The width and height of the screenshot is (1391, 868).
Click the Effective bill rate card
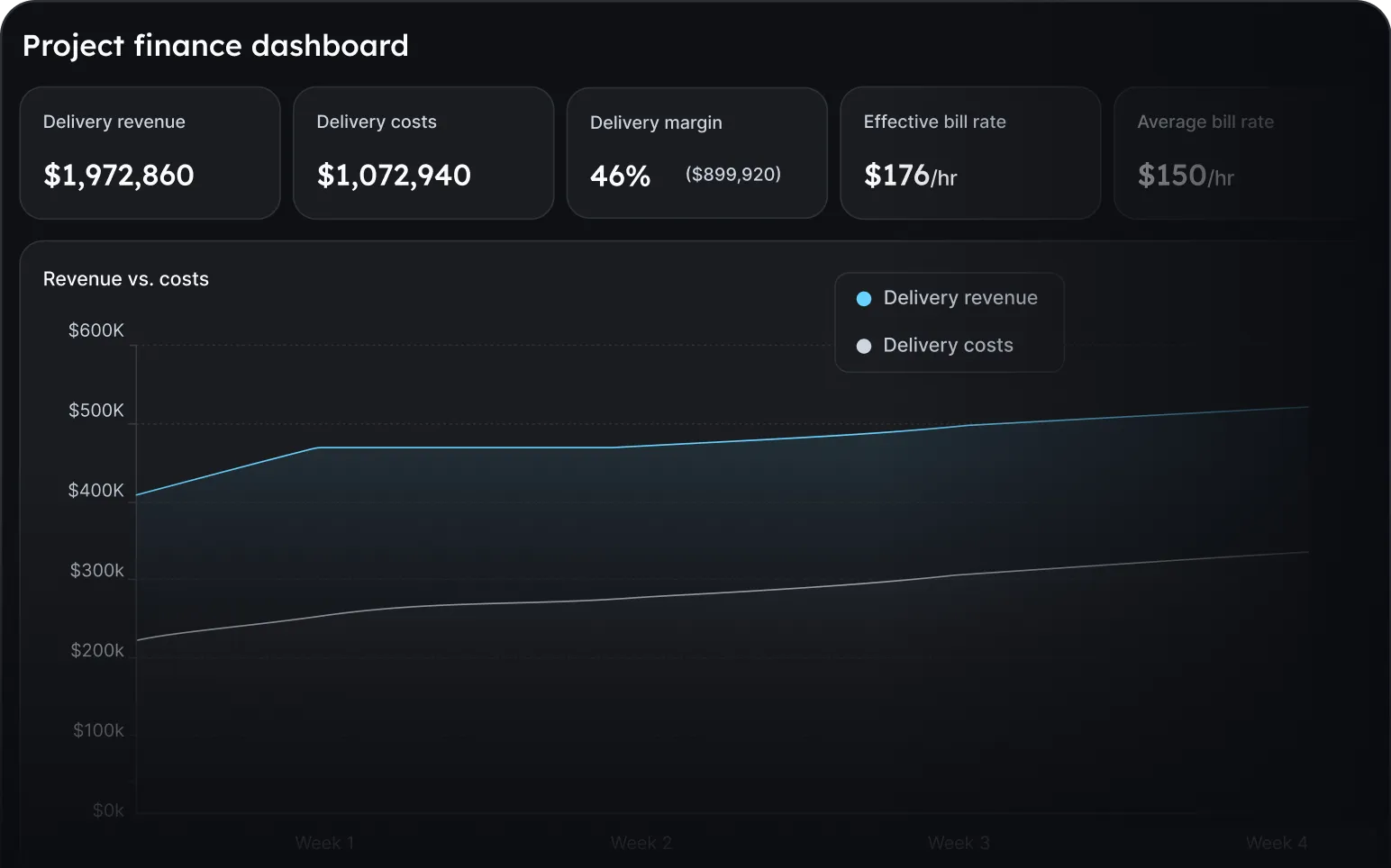click(x=970, y=152)
